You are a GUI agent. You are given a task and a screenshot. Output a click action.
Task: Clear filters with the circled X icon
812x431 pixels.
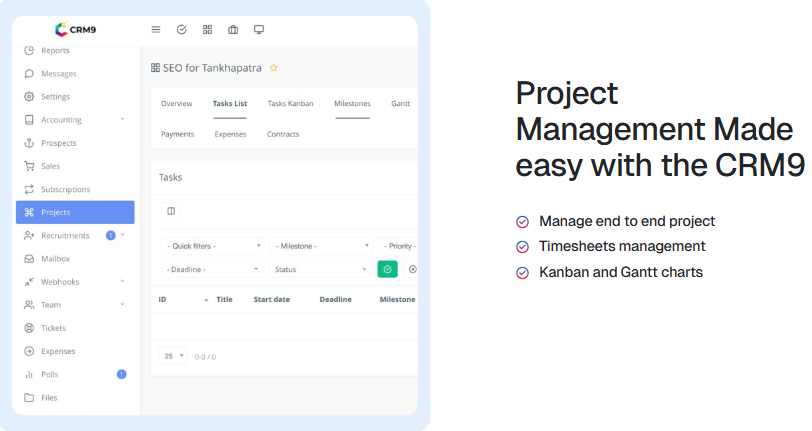pyautogui.click(x=412, y=269)
